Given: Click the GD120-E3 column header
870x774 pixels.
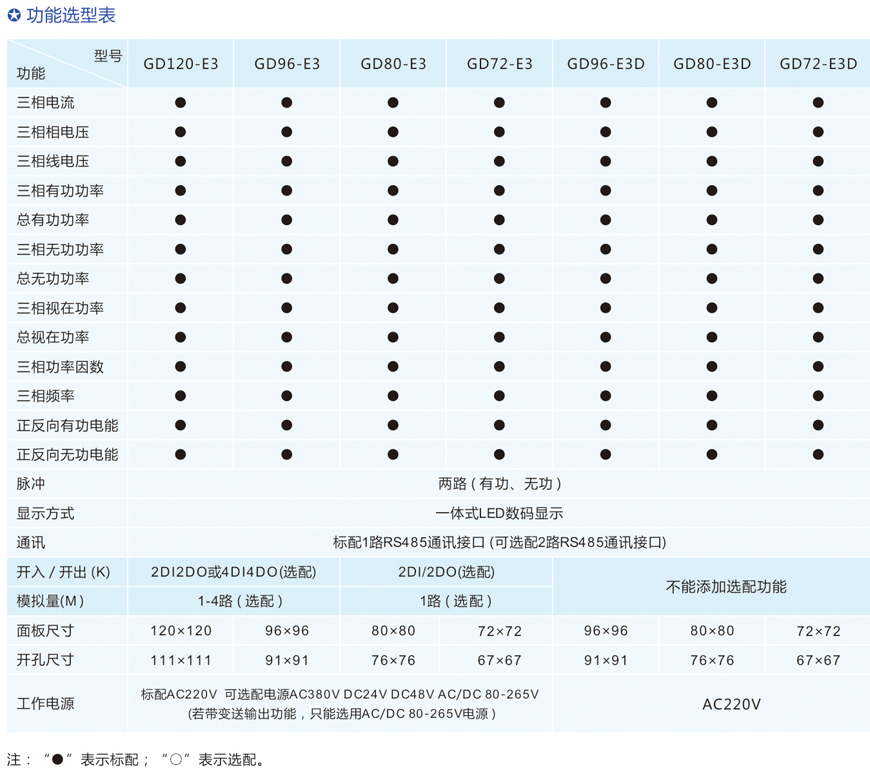Looking at the screenshot, I should (180, 64).
